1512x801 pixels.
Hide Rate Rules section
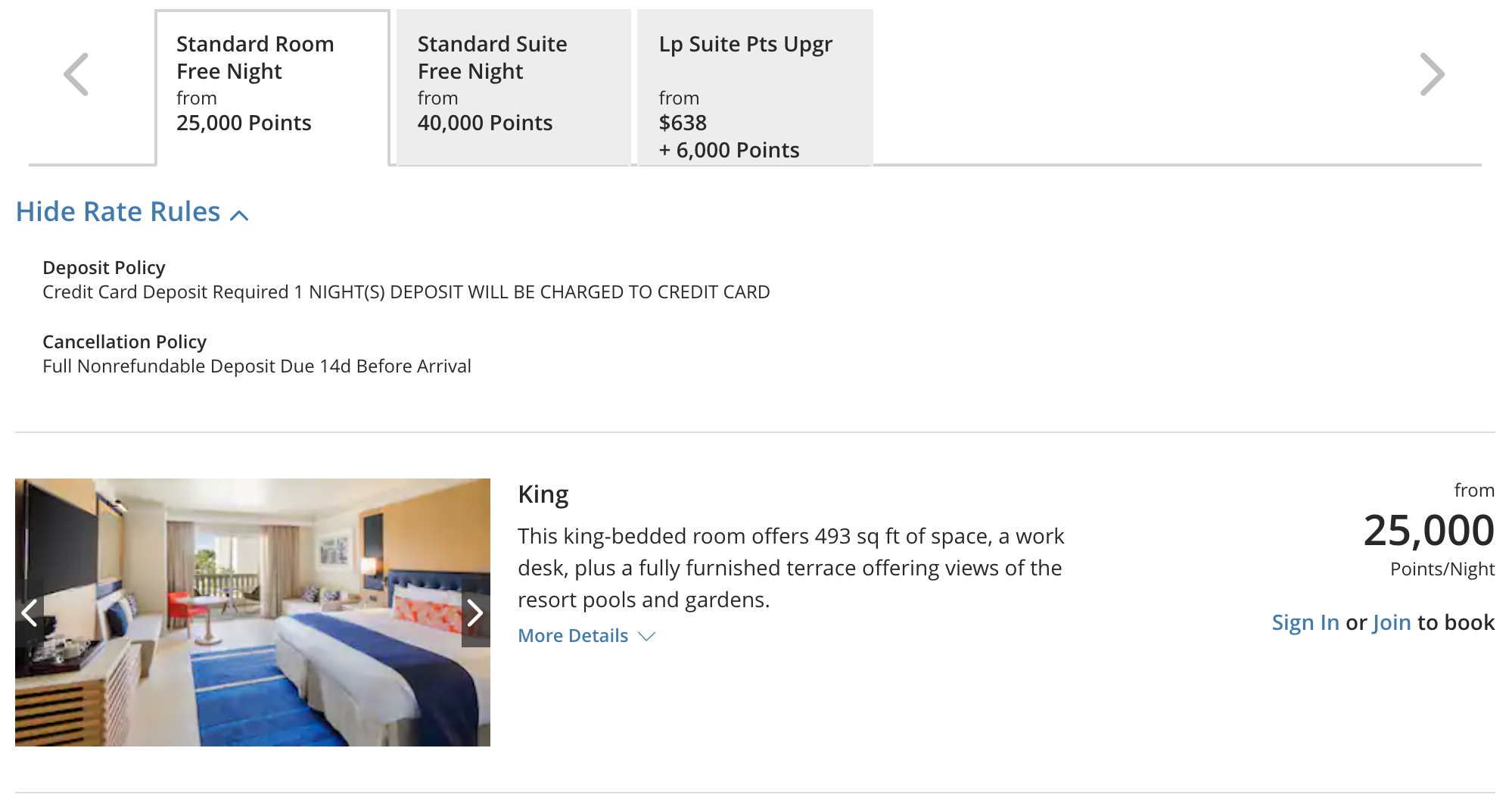116,212
